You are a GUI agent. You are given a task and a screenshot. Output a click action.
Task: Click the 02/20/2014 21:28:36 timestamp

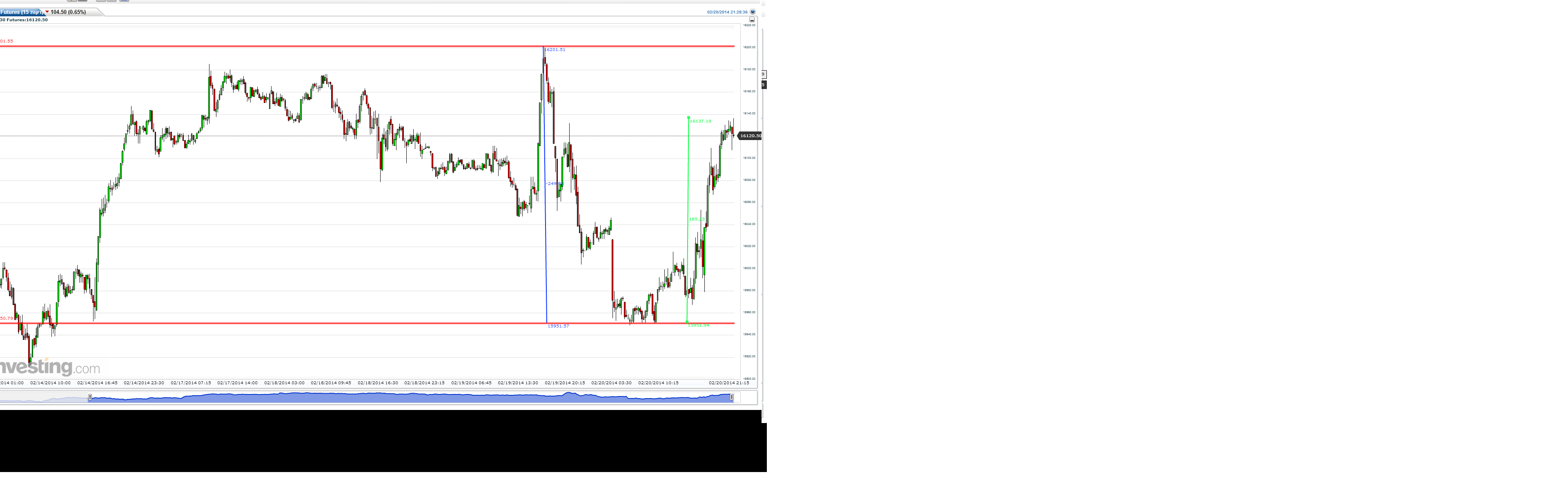click(x=727, y=12)
